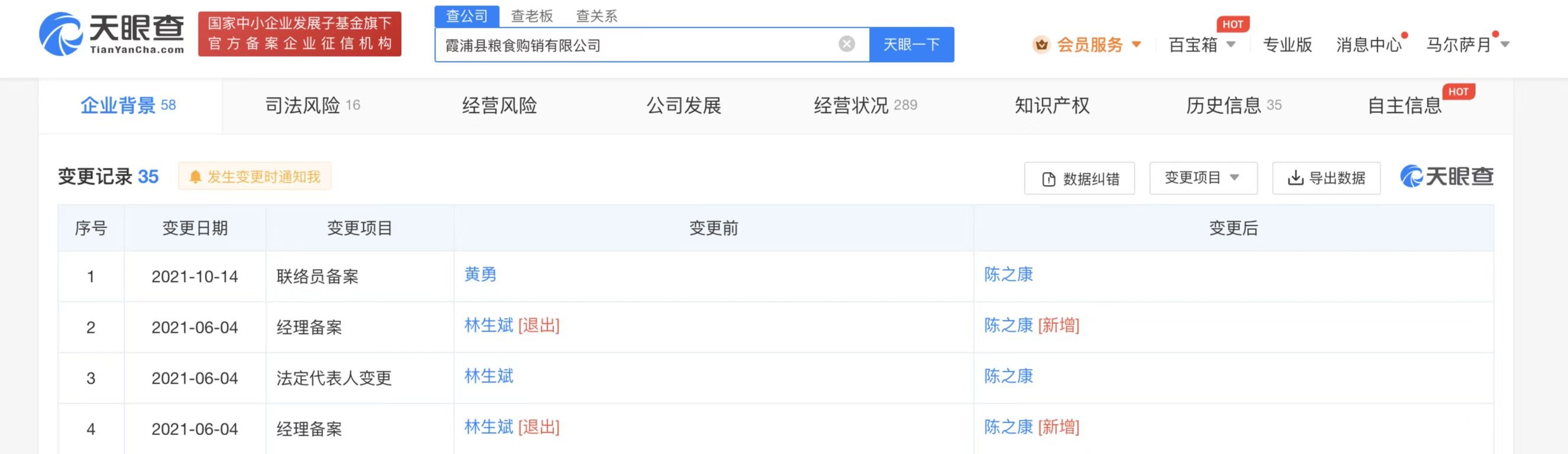
Task: Open the 知识产权 tab
Action: pyautogui.click(x=1052, y=105)
